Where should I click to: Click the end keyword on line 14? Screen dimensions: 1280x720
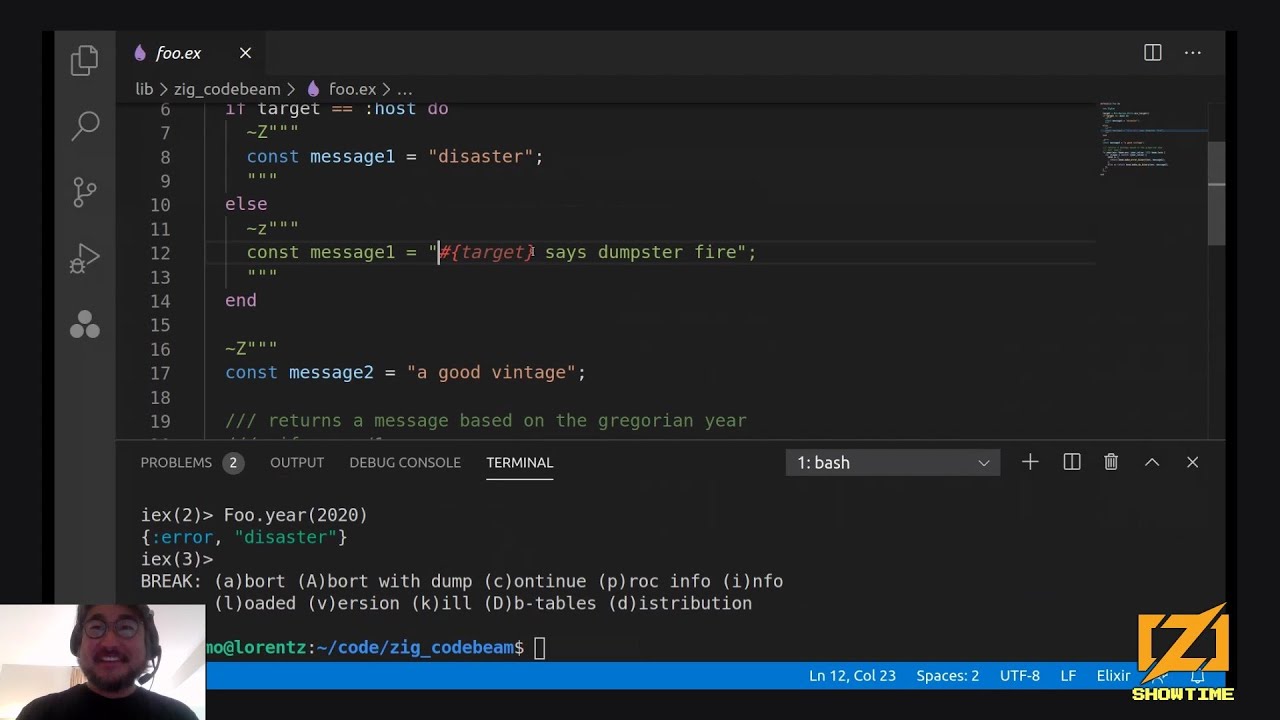(241, 301)
